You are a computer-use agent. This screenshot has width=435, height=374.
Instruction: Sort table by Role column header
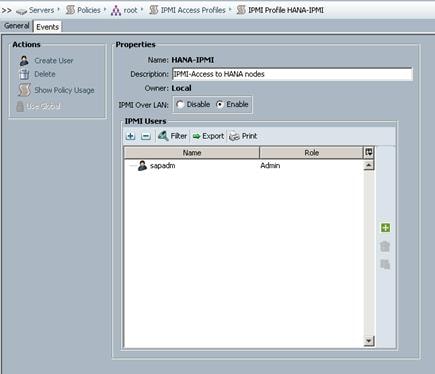click(311, 153)
